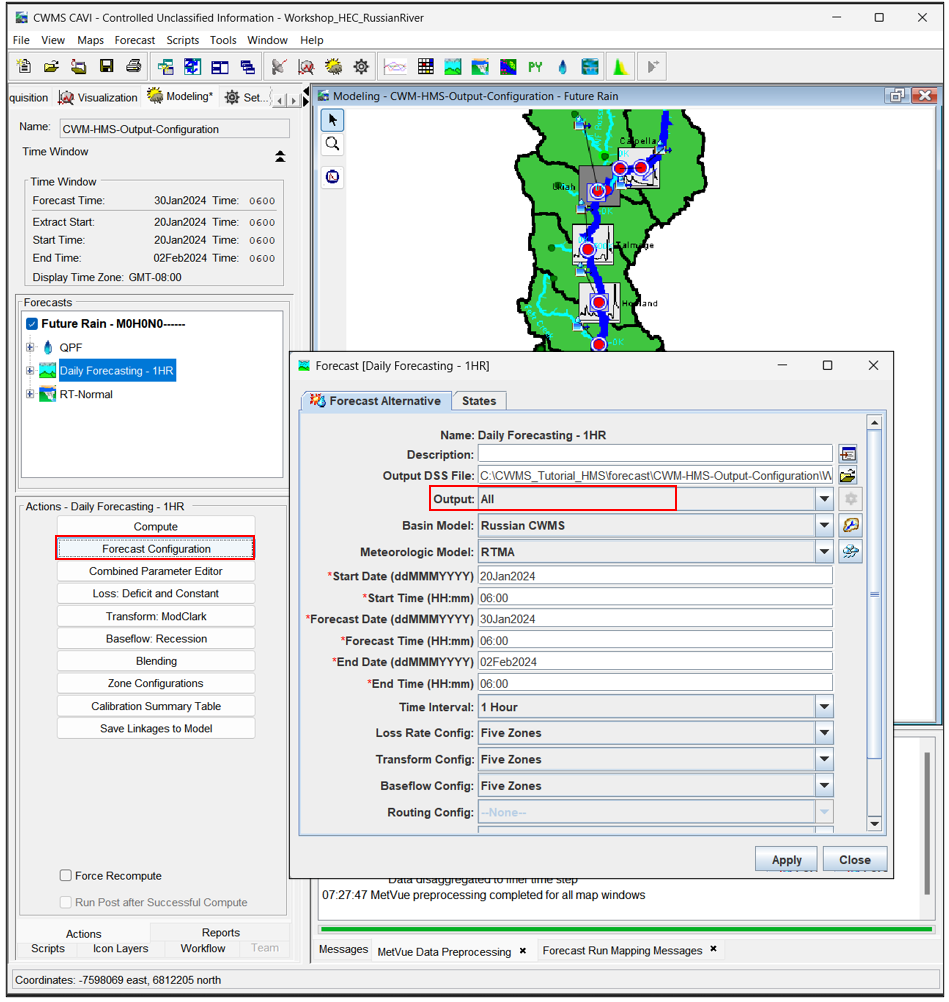Screen dimensions: 949x1002
Task: Click the Print icon in the toolbar
Action: [x=133, y=67]
